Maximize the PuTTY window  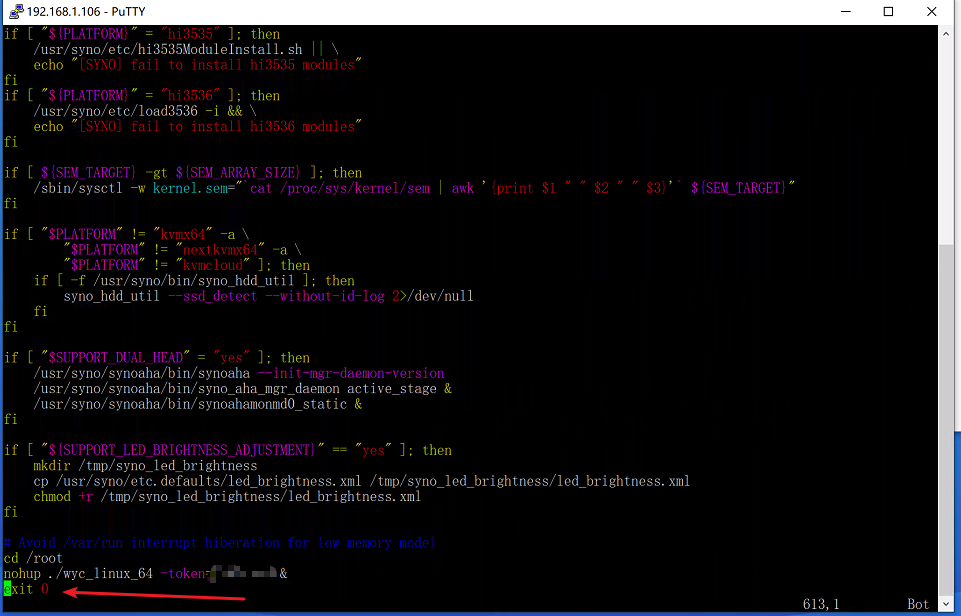(888, 12)
